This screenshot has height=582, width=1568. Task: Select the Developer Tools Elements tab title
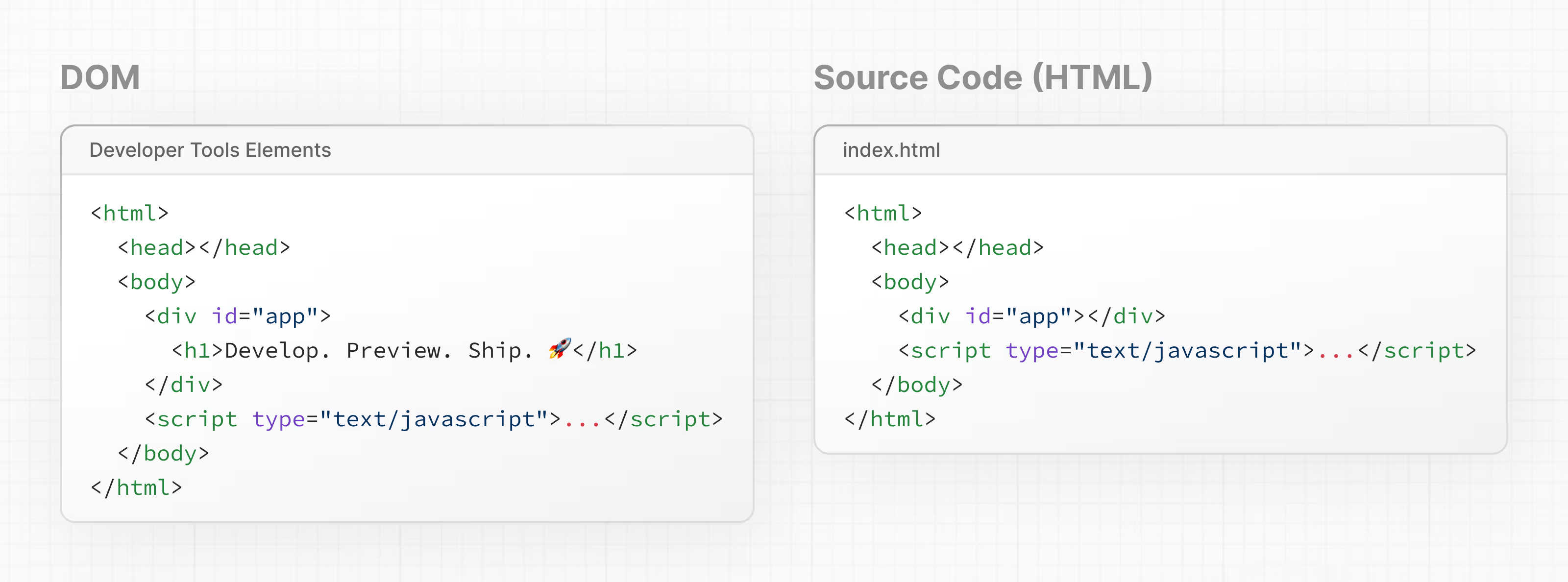point(210,150)
